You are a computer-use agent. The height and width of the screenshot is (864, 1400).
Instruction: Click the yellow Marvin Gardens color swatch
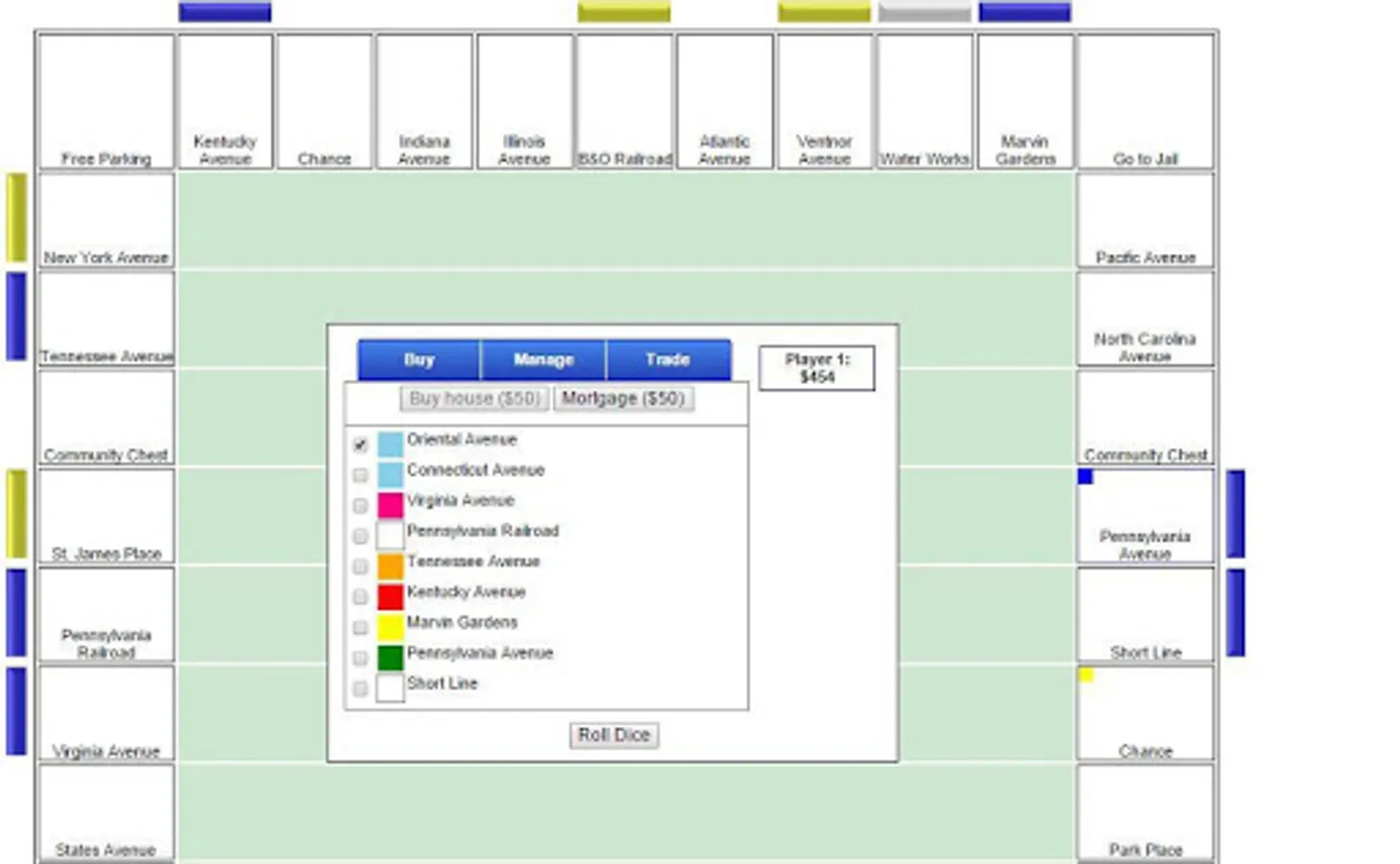[x=389, y=627]
